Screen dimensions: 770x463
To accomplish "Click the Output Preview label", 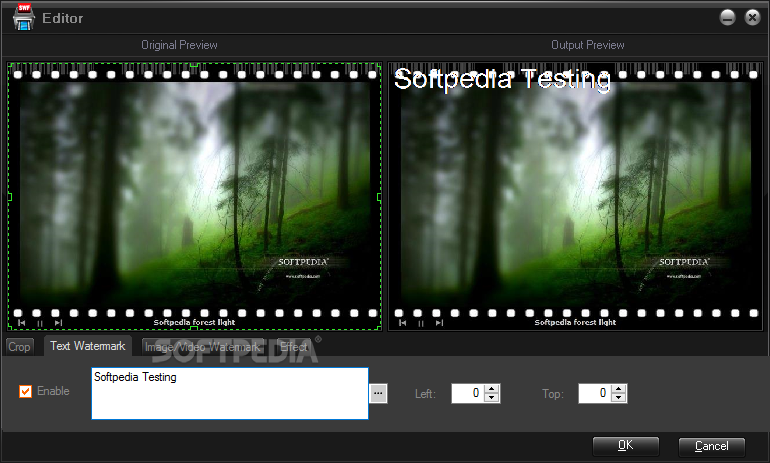I will 588,45.
